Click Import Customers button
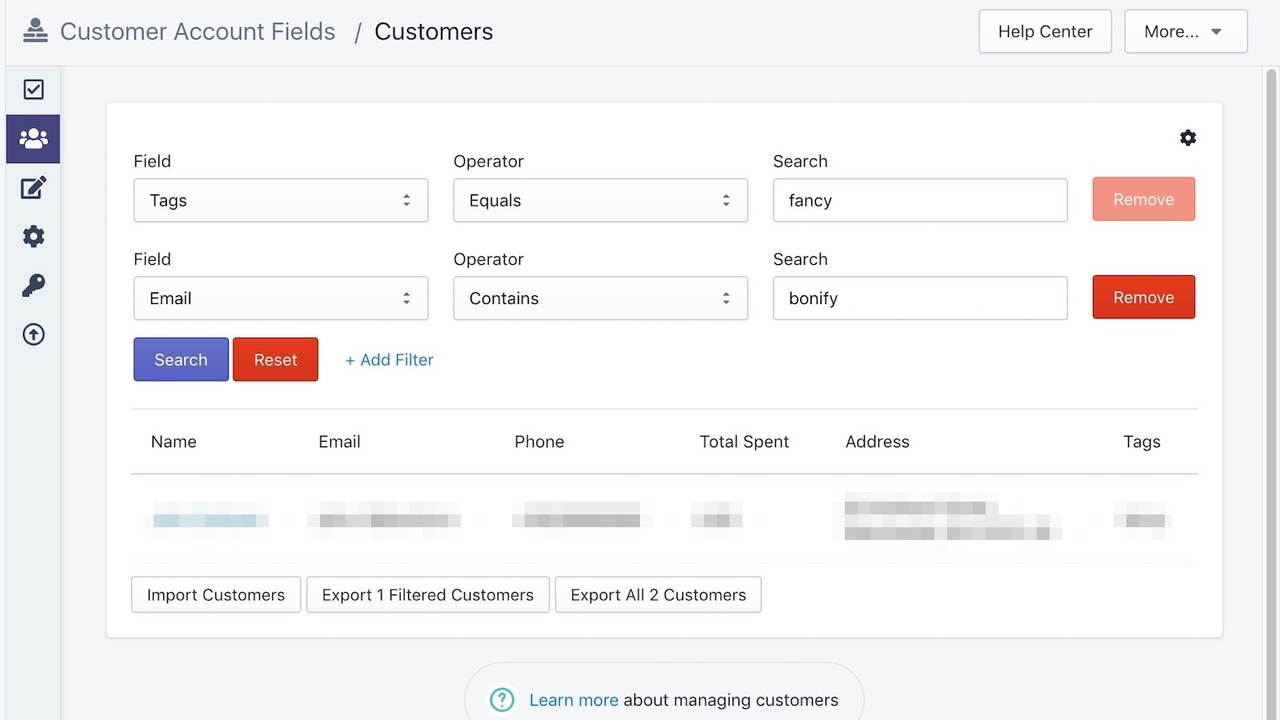This screenshot has height=720, width=1280. 216,595
